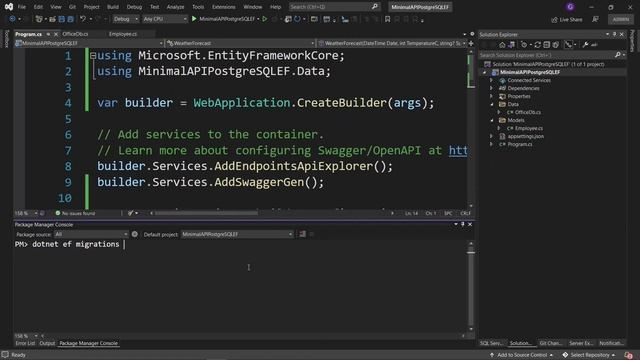Image resolution: width=640 pixels, height=360 pixels.
Task: Click the Swagger documentation link in comment
Action: pyautogui.click(x=458, y=151)
